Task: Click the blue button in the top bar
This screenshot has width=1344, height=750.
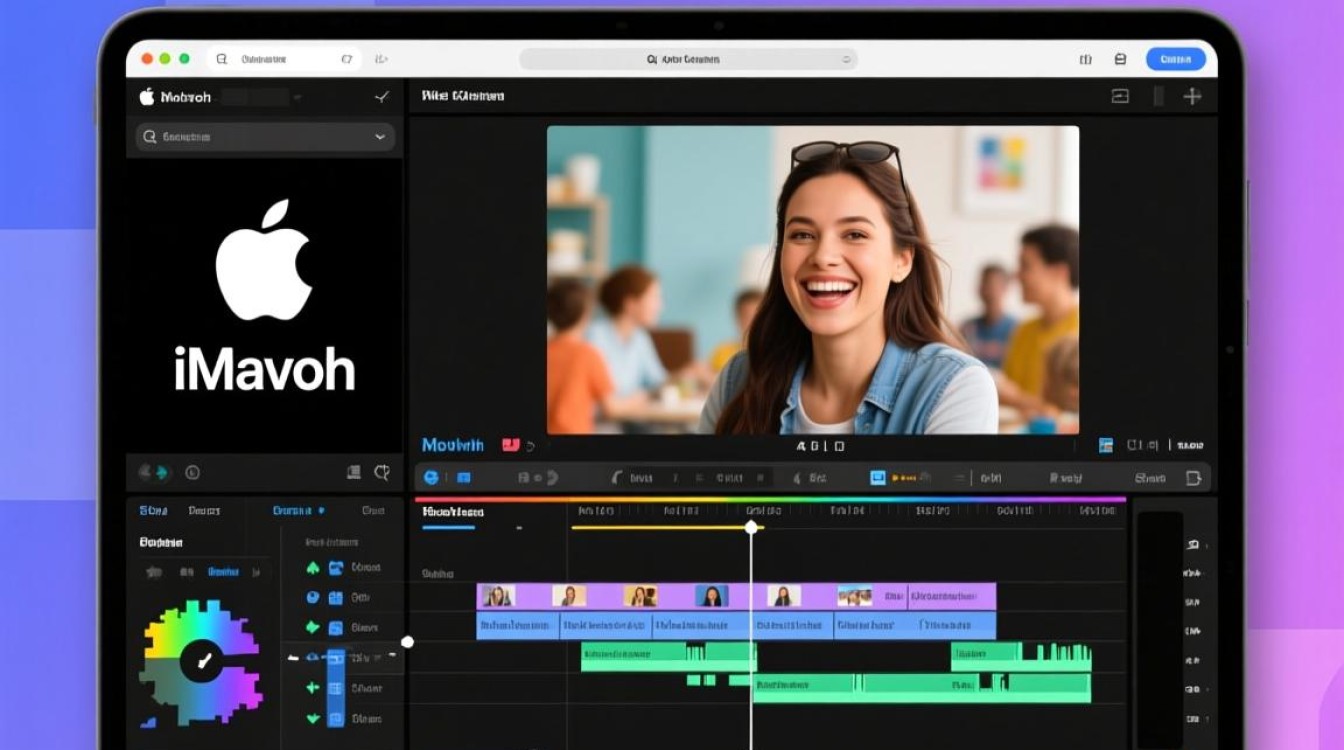Action: click(1175, 60)
